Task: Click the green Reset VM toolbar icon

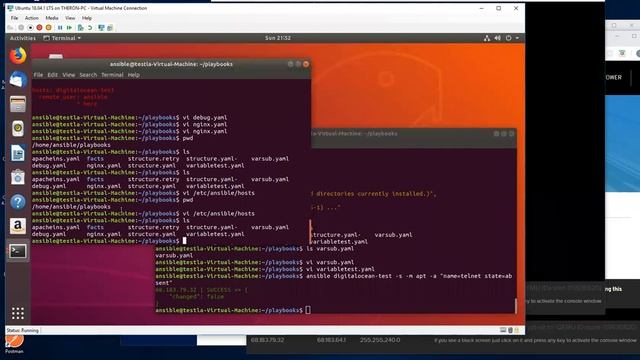Action: point(69,28)
